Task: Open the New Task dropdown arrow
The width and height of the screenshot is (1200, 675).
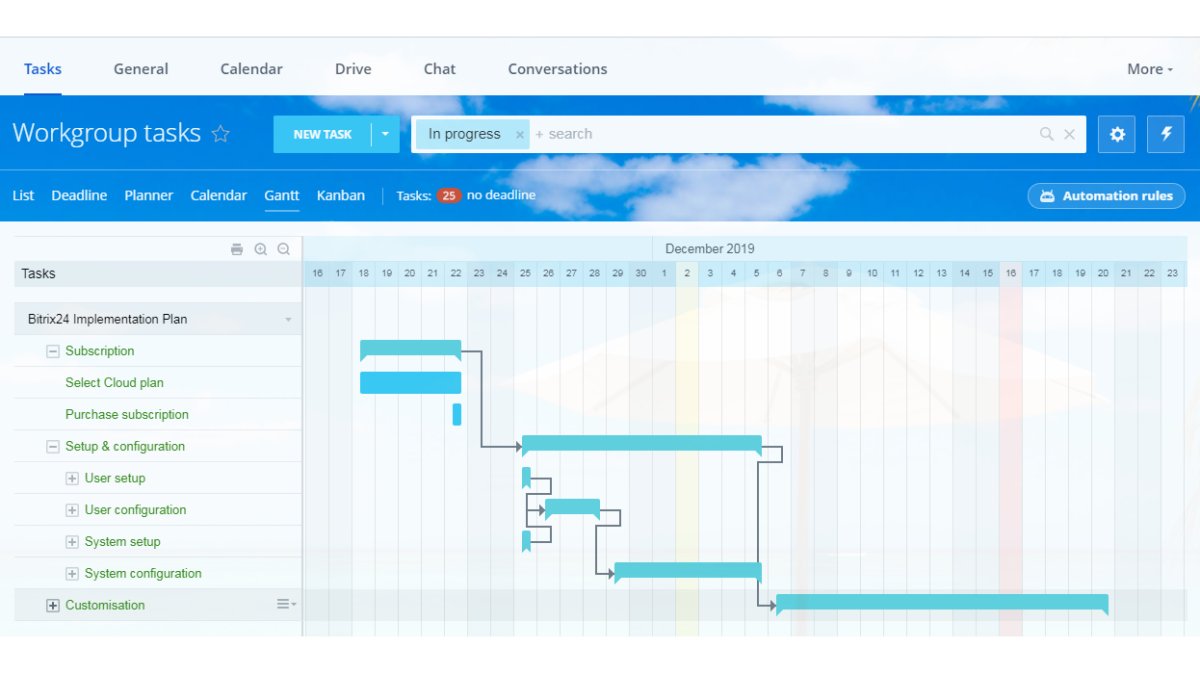Action: pos(385,134)
